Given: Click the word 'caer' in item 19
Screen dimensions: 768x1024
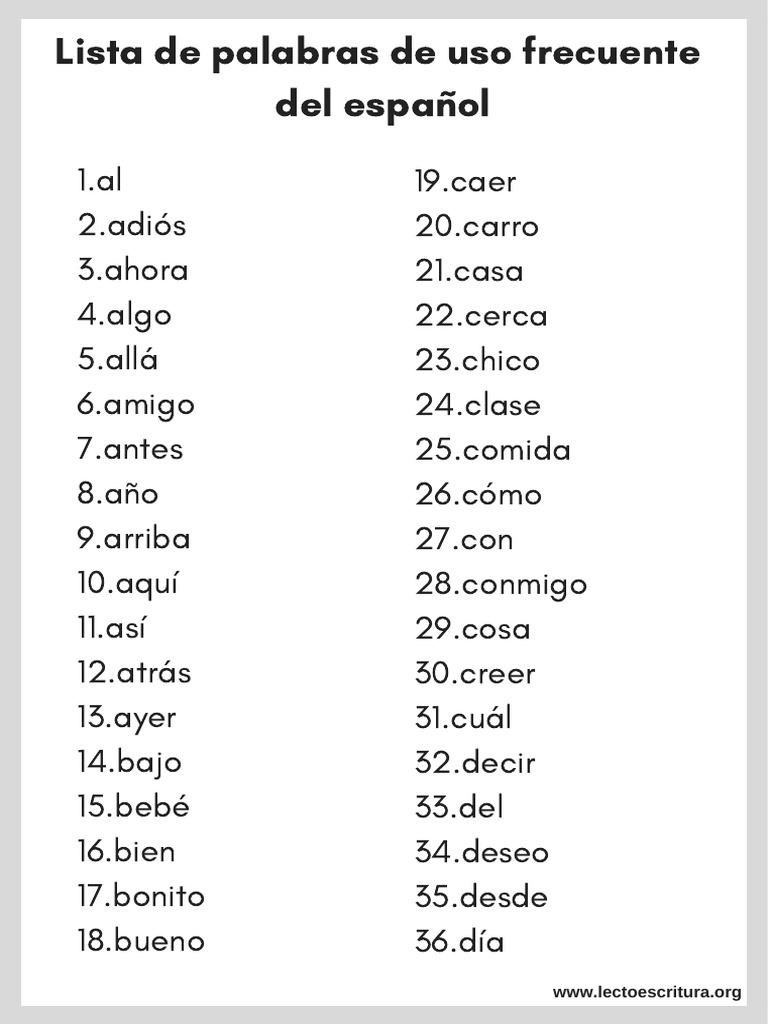Looking at the screenshot, I should [x=483, y=183].
